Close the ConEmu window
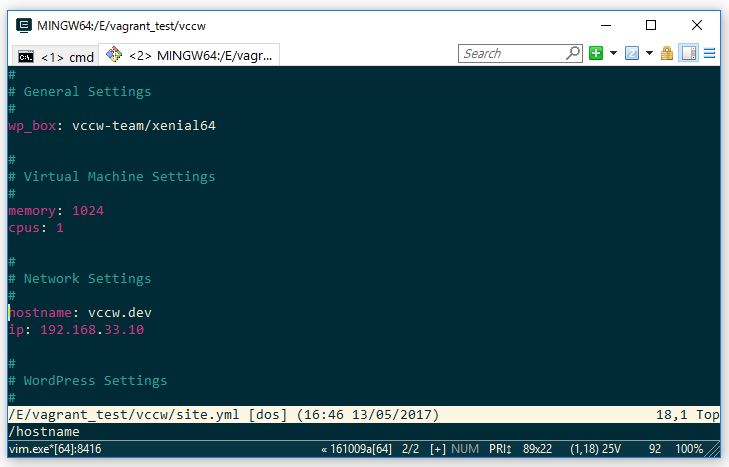 pyautogui.click(x=696, y=25)
